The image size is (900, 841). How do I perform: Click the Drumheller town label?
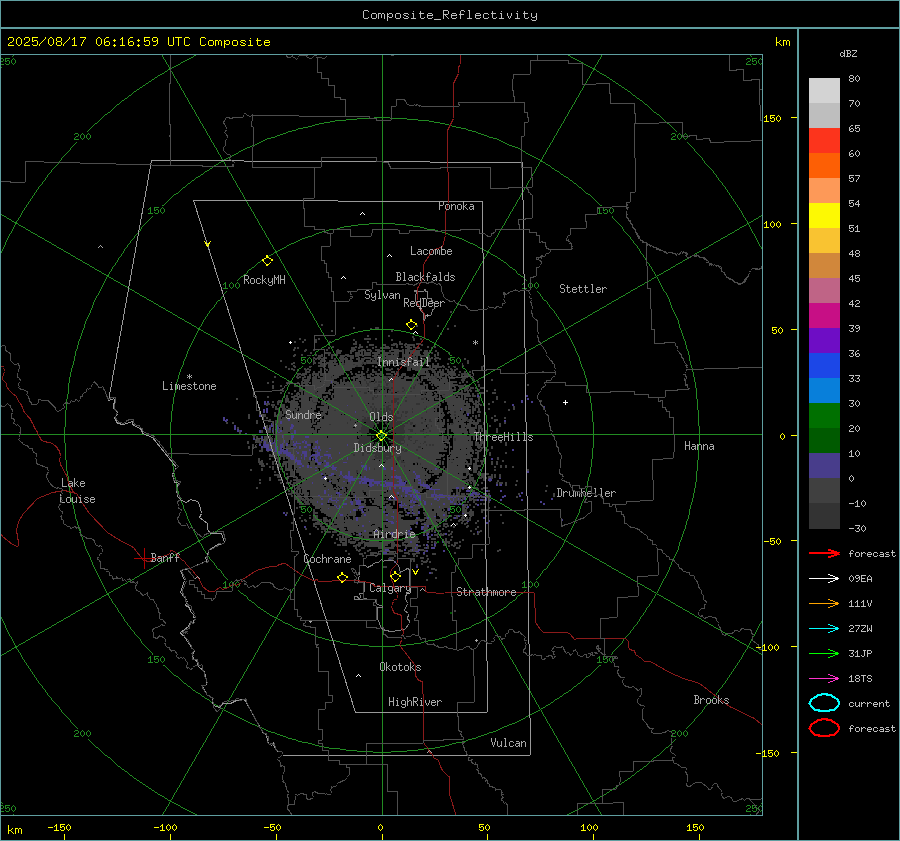click(586, 493)
